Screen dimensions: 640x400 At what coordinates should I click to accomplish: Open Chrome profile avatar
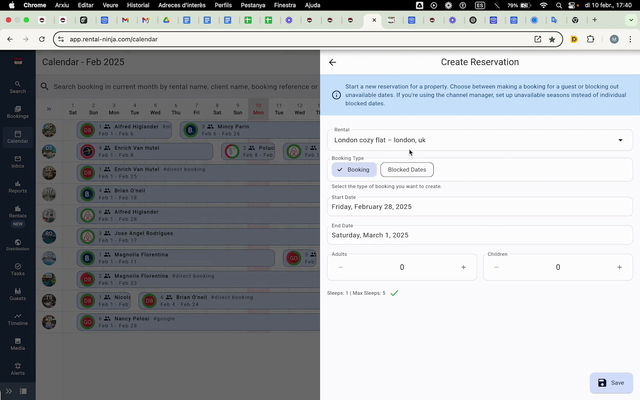(614, 39)
